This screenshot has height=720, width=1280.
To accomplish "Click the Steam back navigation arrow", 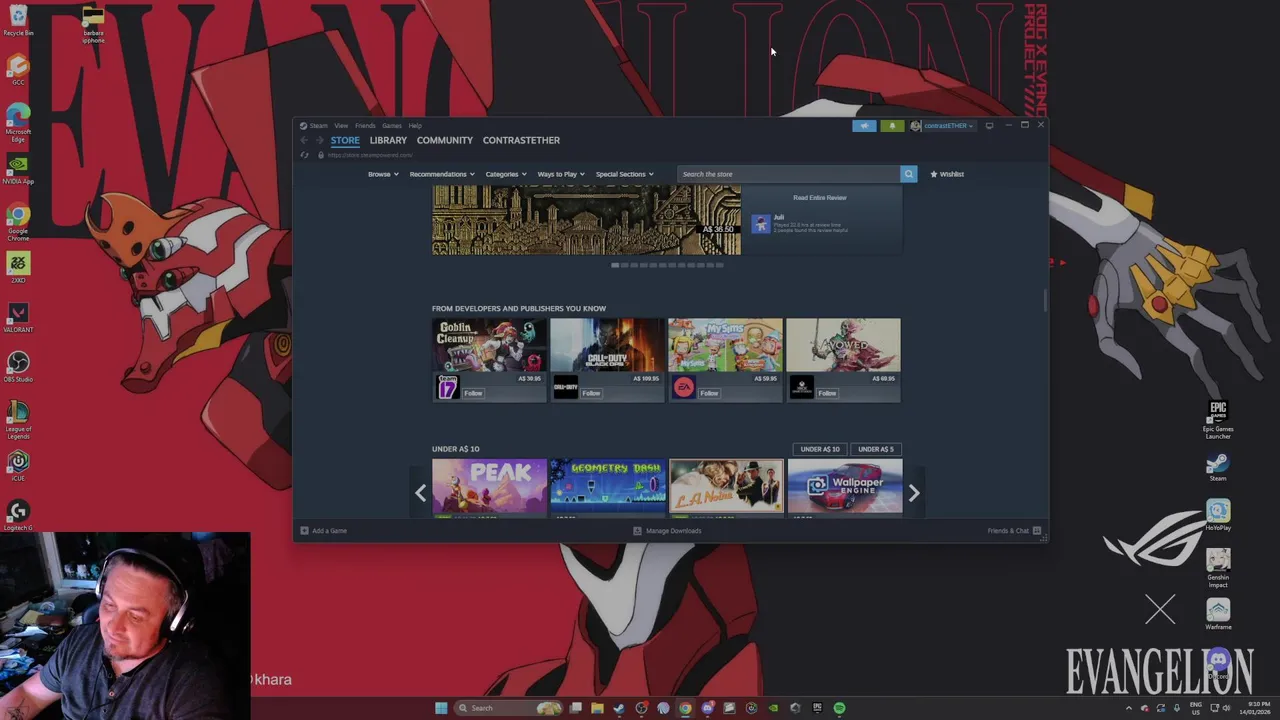I will pos(304,140).
